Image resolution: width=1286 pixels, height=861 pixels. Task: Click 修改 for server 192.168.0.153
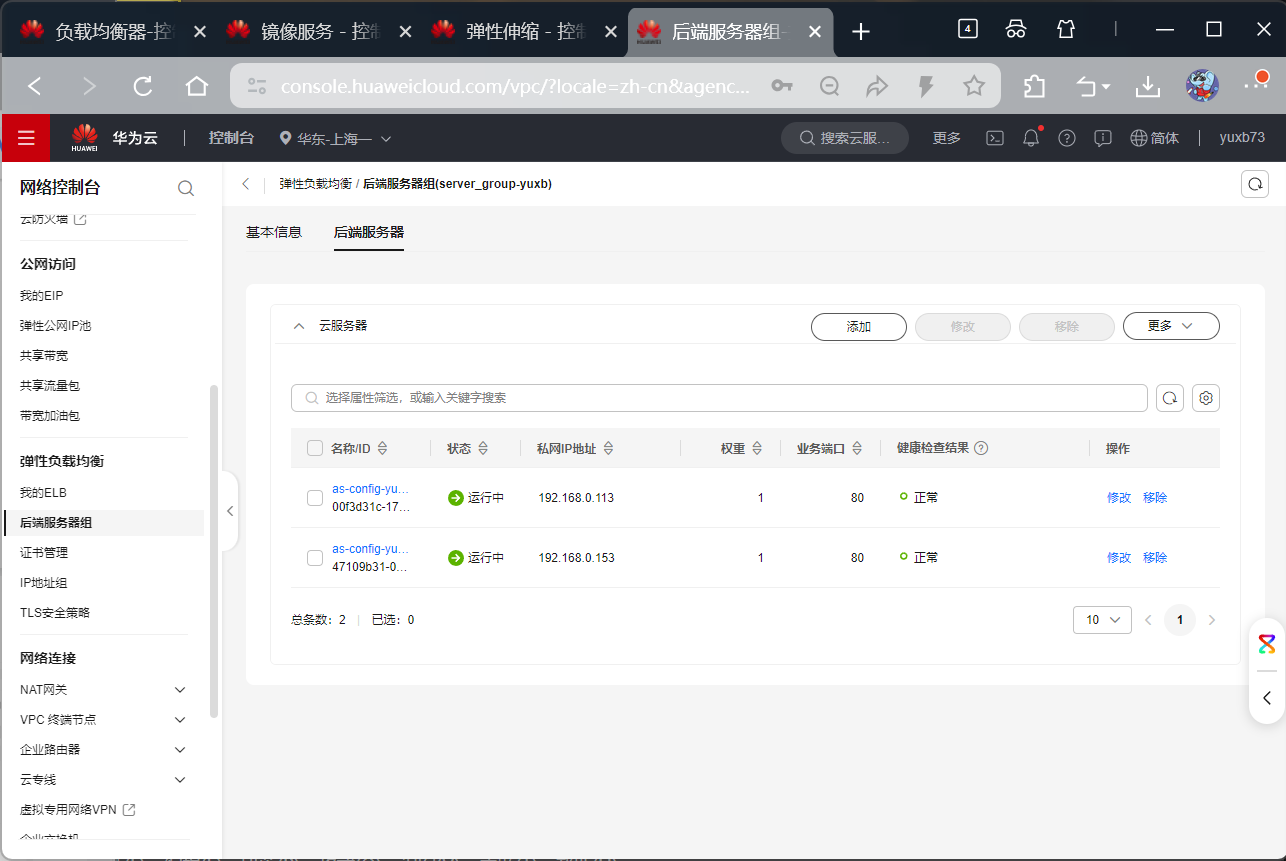1119,557
